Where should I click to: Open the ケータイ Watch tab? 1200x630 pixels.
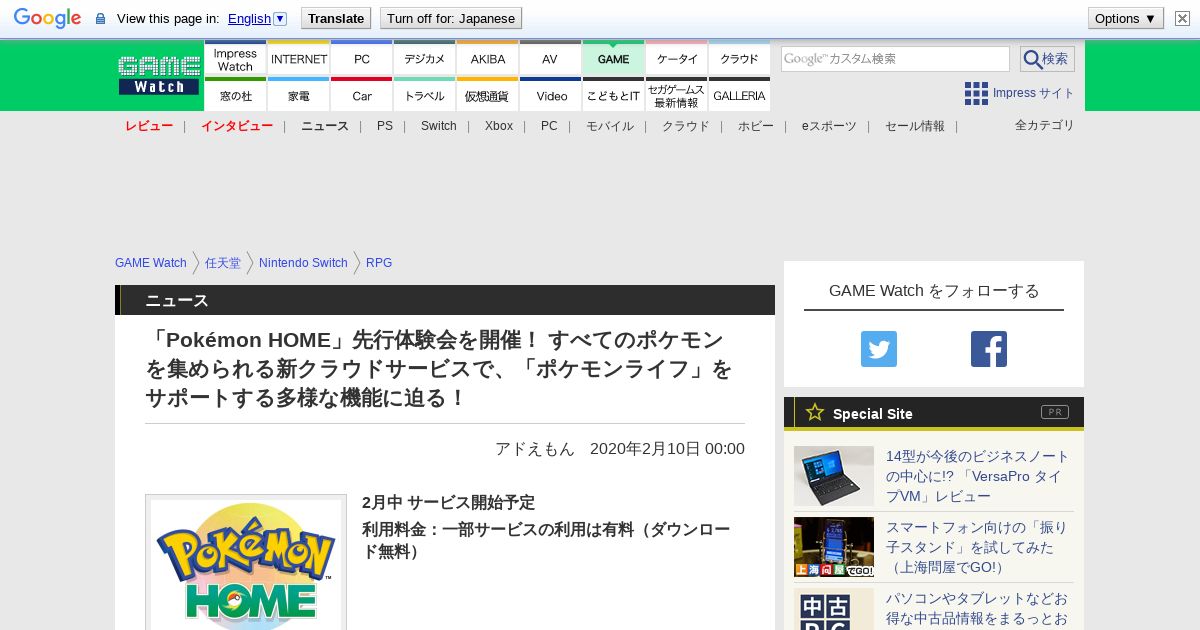coord(677,59)
